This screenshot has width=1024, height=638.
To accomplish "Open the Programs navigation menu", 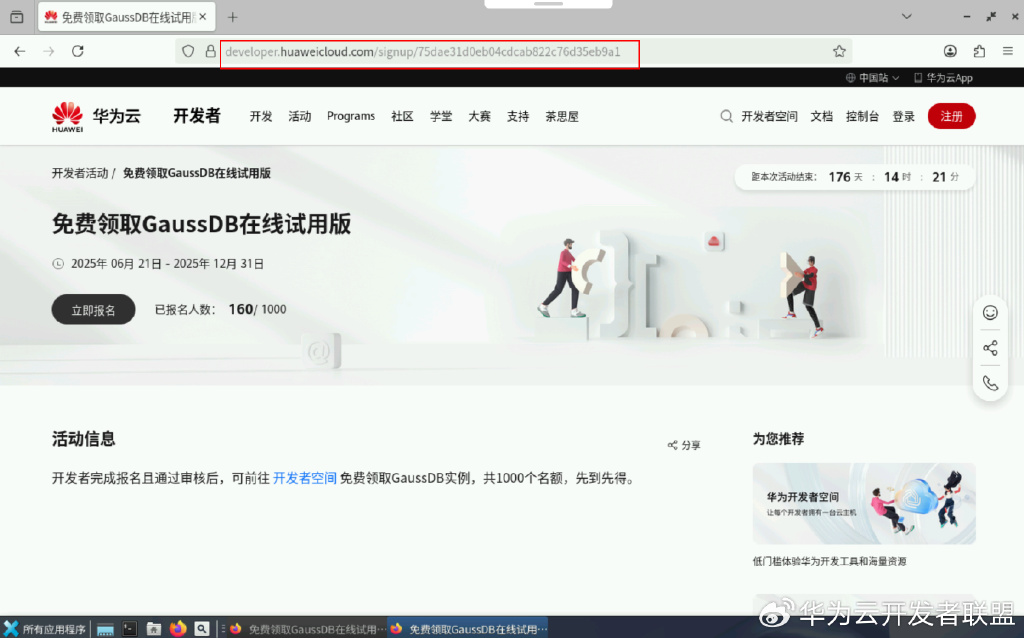I will point(351,116).
